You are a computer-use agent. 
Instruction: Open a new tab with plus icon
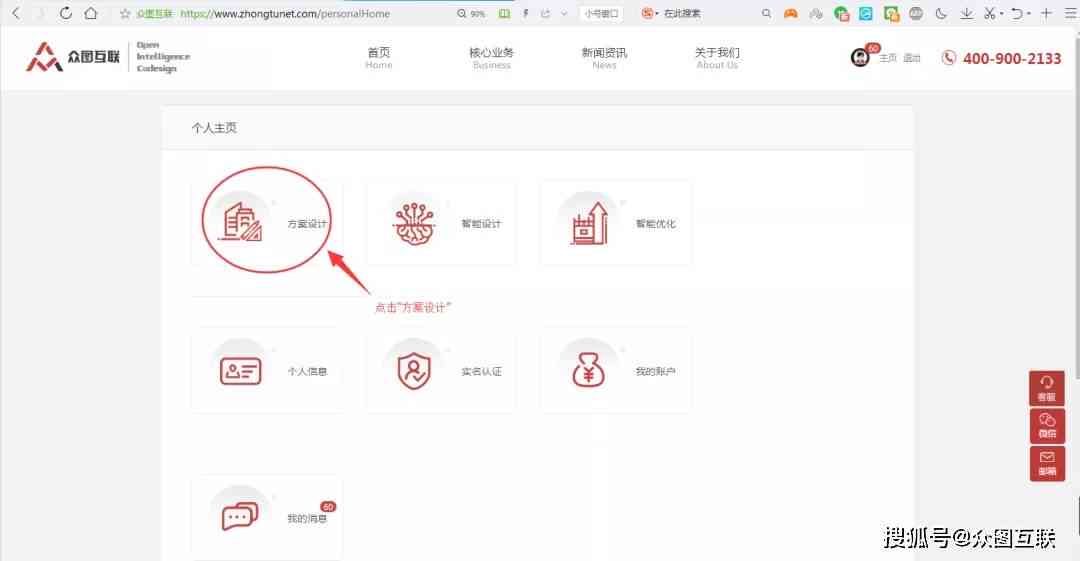tap(1046, 14)
